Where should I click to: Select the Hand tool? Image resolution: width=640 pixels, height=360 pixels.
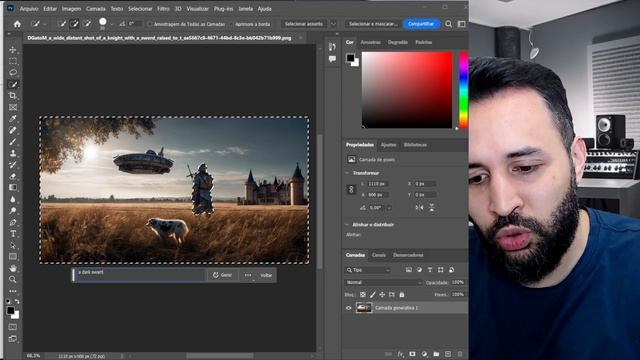13,268
